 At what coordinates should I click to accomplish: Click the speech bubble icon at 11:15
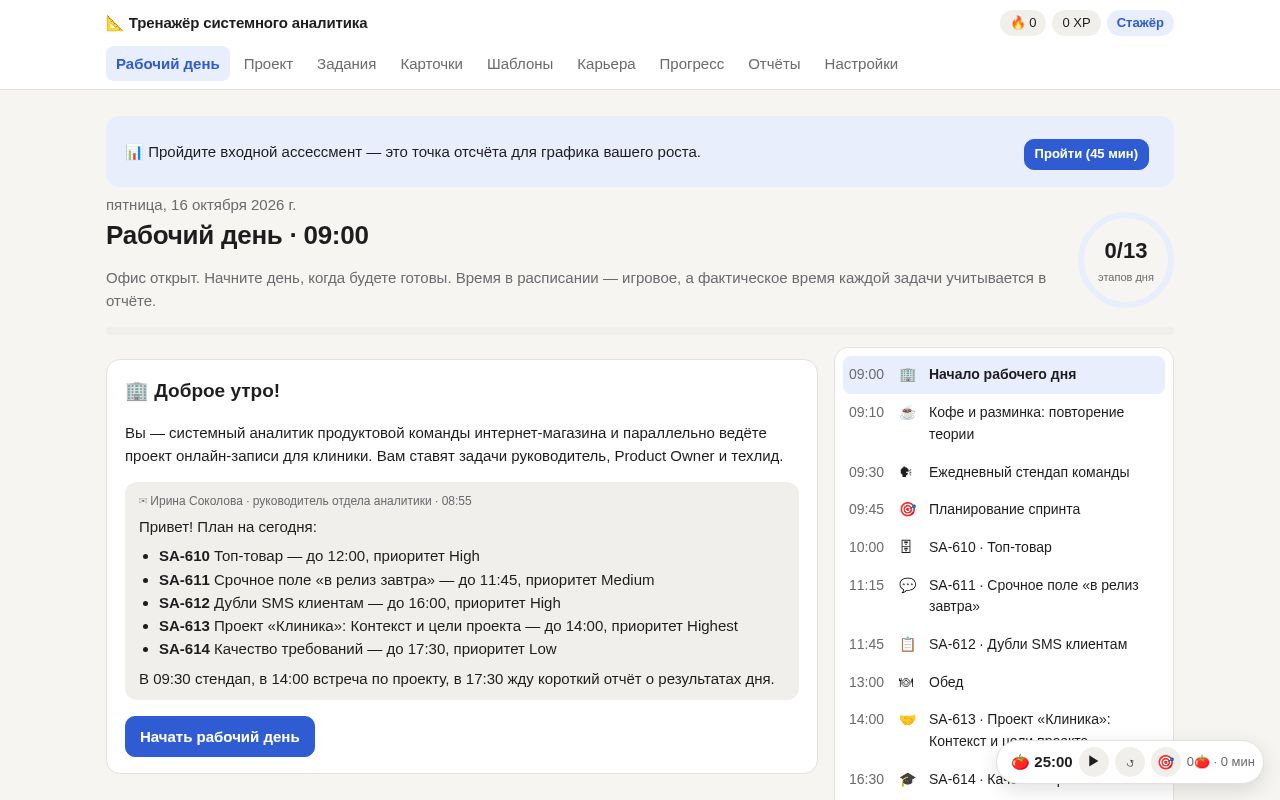907,585
